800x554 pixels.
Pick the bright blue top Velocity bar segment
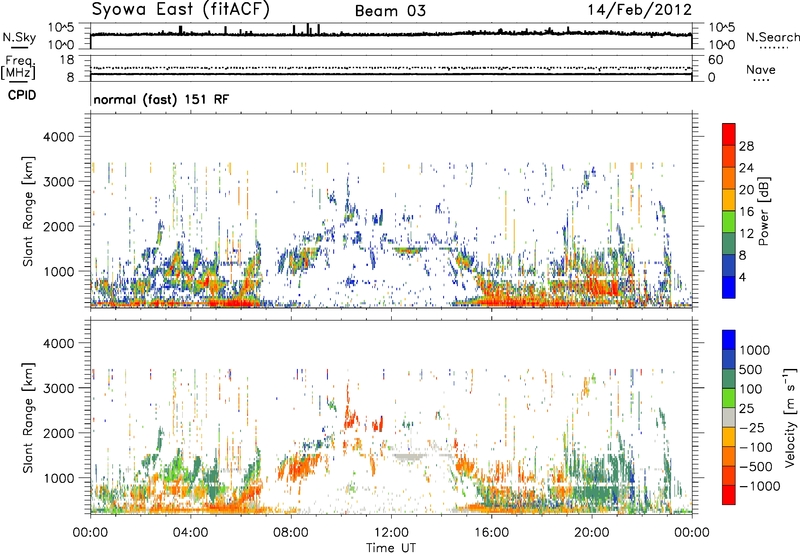(x=729, y=340)
